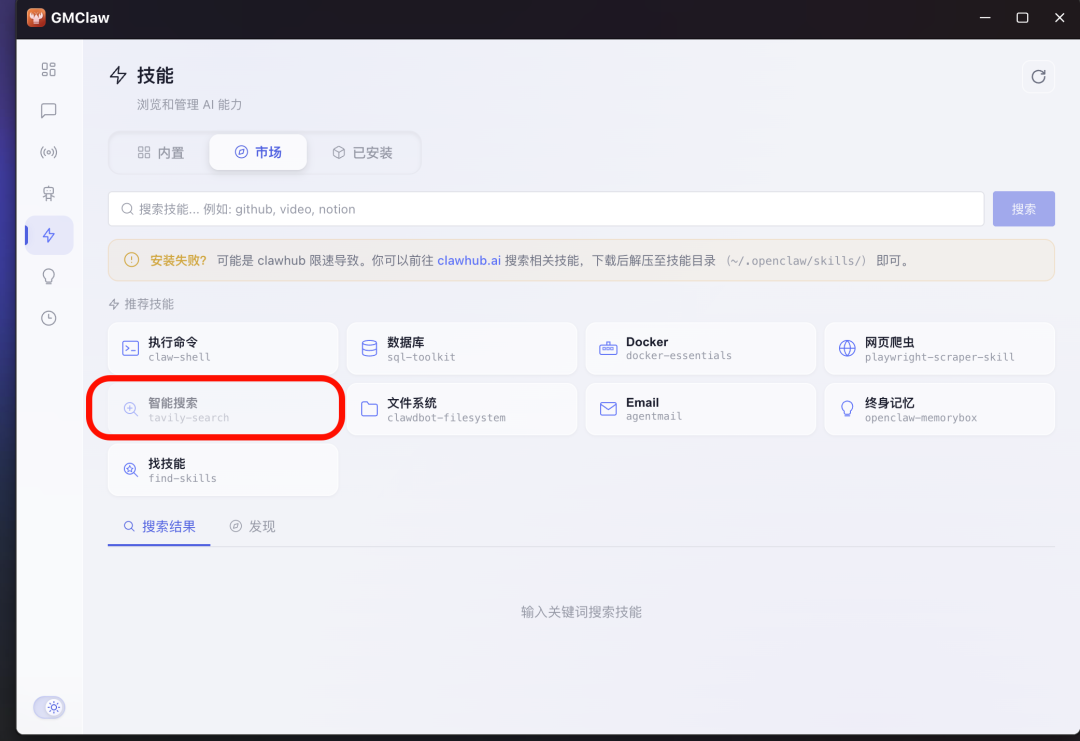Click the GMClaw app logo icon
1080x741 pixels.
point(36,17)
